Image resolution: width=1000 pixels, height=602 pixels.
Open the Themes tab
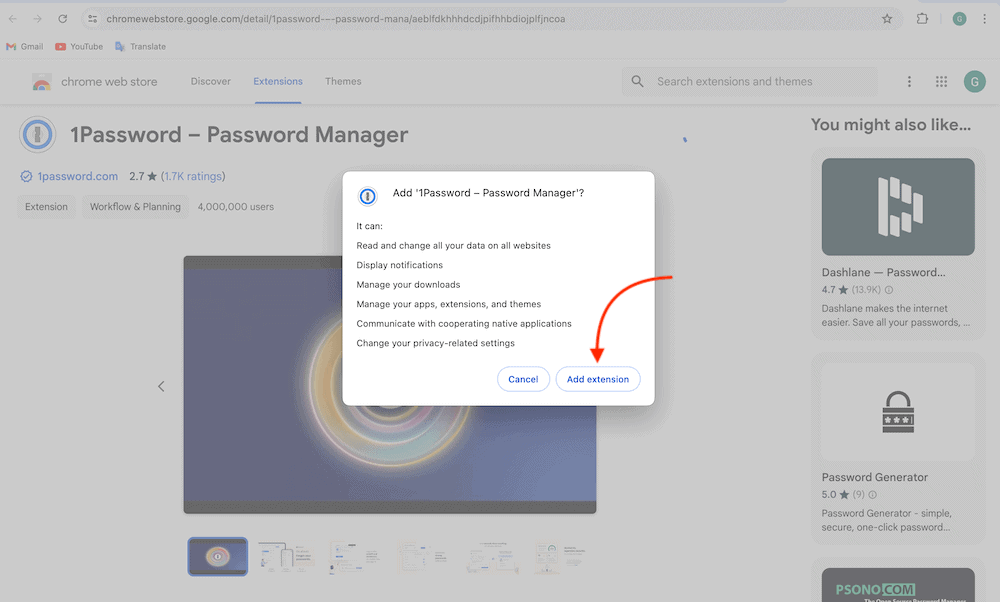click(x=343, y=82)
